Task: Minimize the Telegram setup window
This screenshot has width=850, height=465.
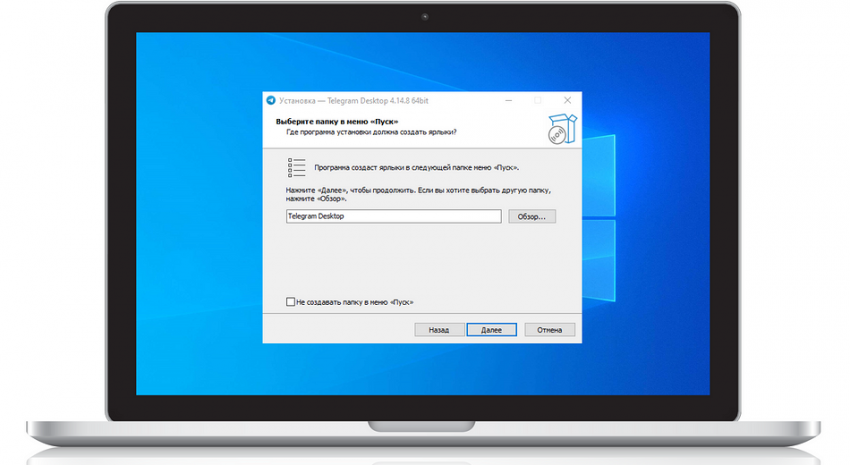Action: tap(508, 100)
